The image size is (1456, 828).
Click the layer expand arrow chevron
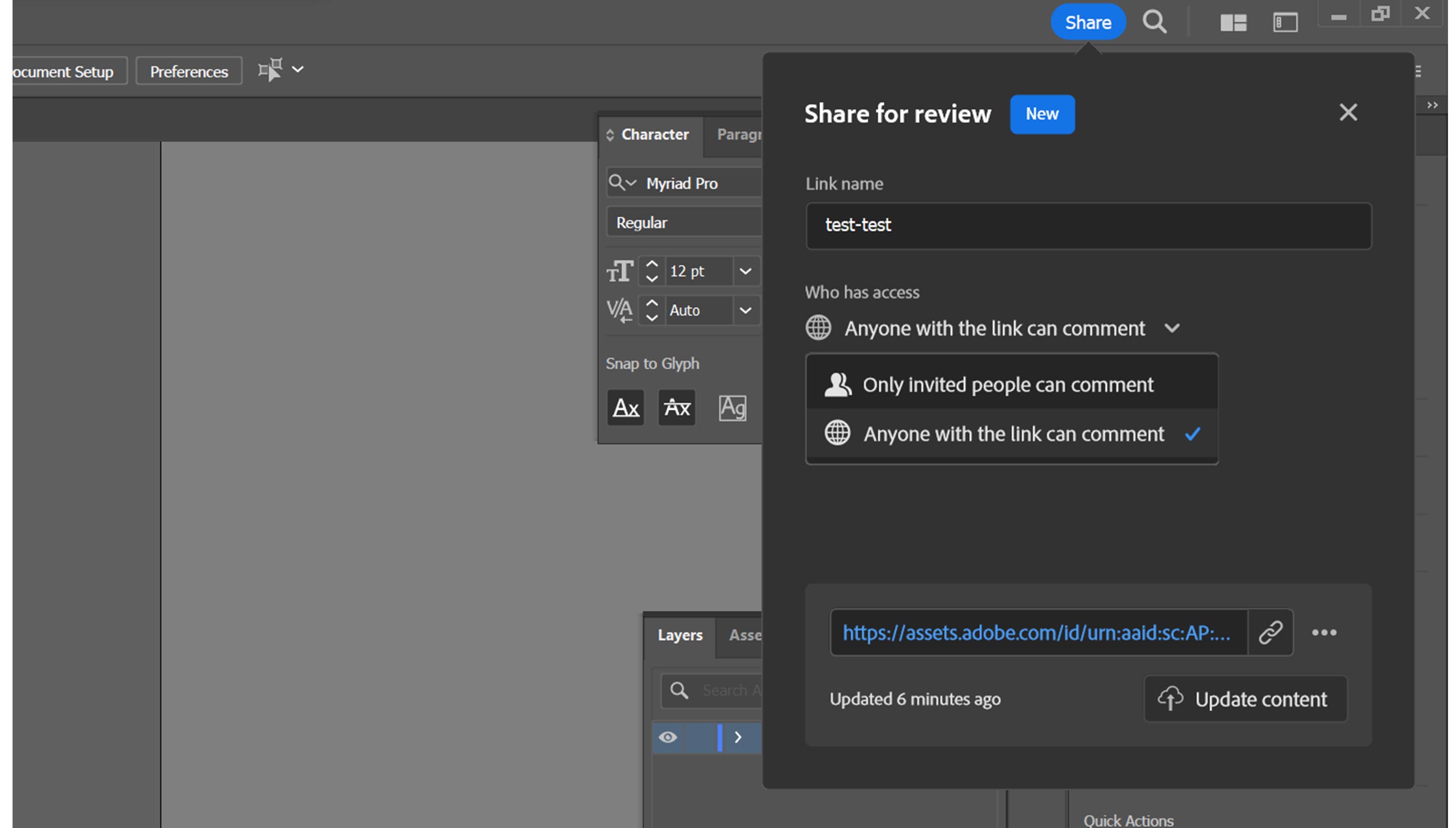click(x=737, y=736)
